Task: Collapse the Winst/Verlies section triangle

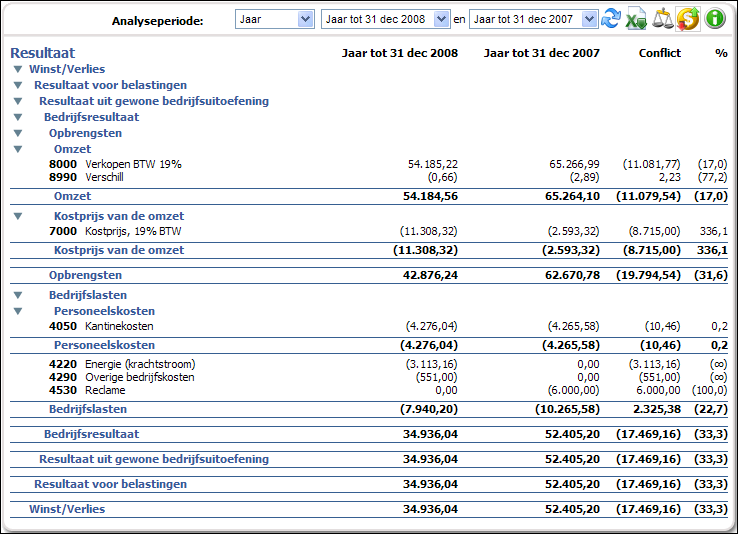Action: tap(18, 69)
